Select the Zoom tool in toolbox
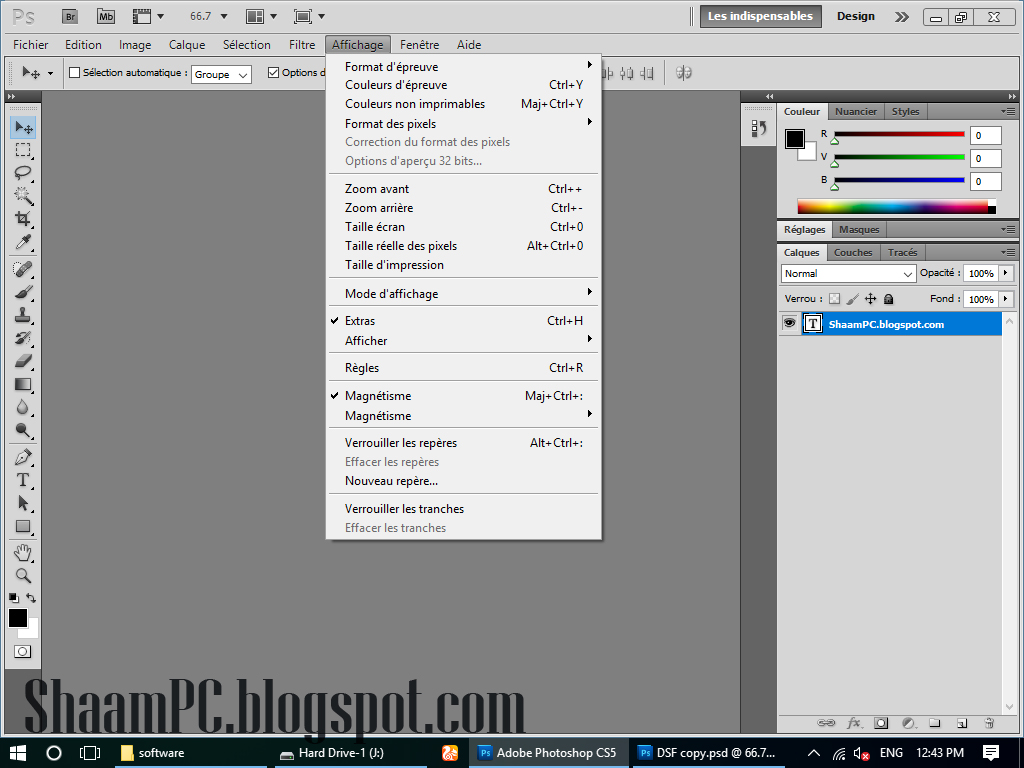Screen dimensions: 1024x768 [x=22, y=576]
